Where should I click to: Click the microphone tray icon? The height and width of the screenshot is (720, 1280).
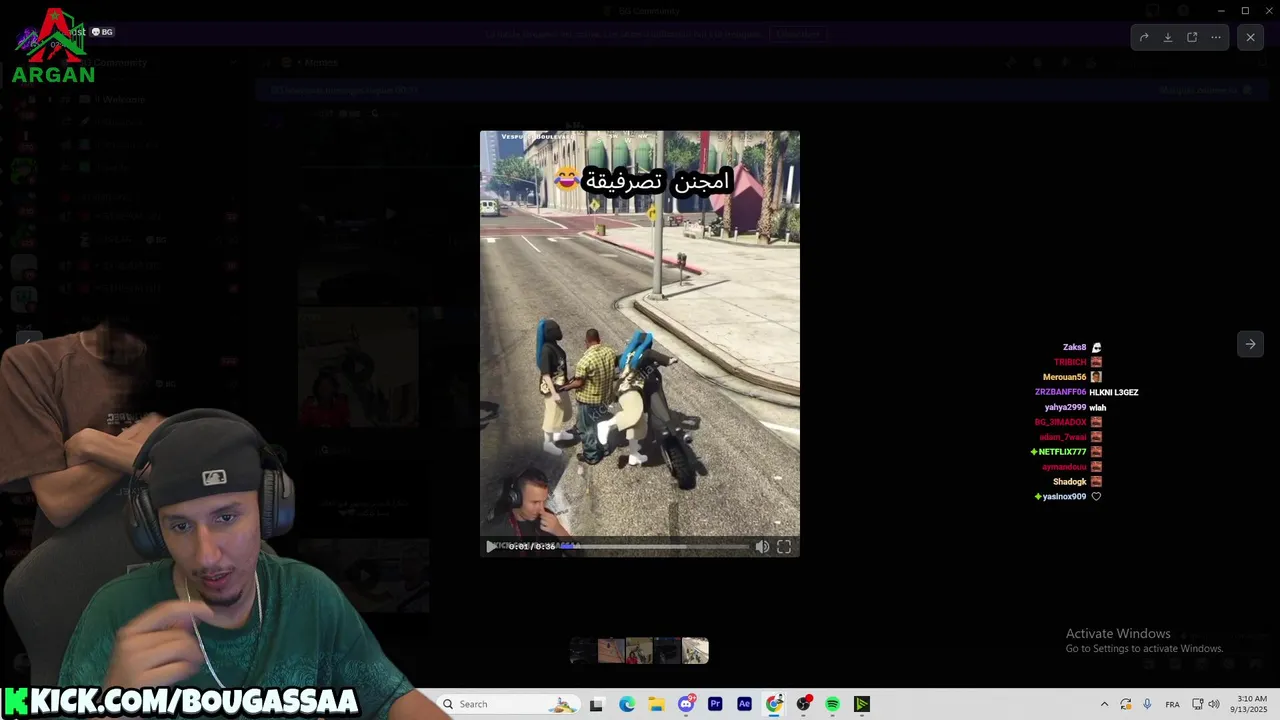[1147, 704]
